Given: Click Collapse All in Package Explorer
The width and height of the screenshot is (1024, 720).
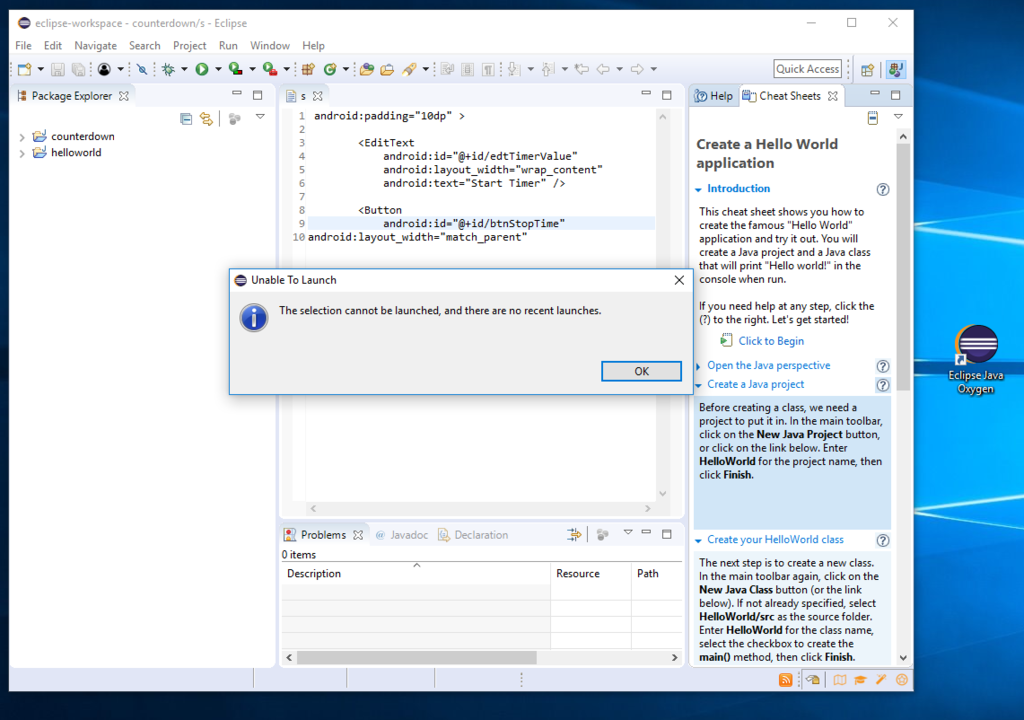Looking at the screenshot, I should (x=186, y=118).
